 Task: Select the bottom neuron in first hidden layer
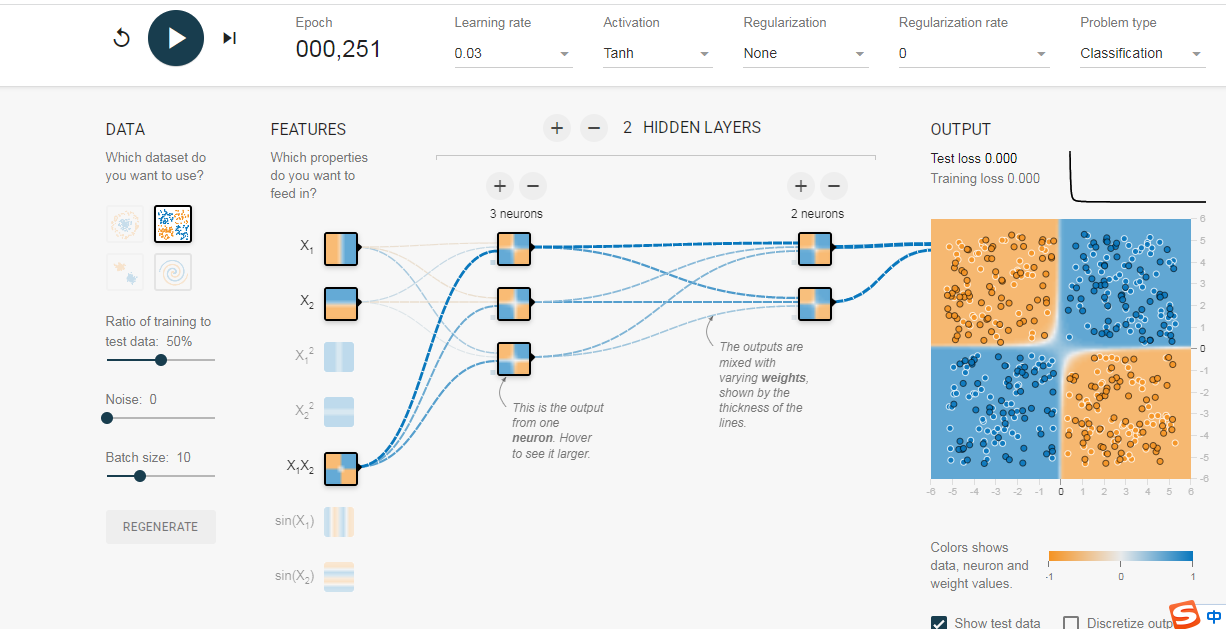514,358
